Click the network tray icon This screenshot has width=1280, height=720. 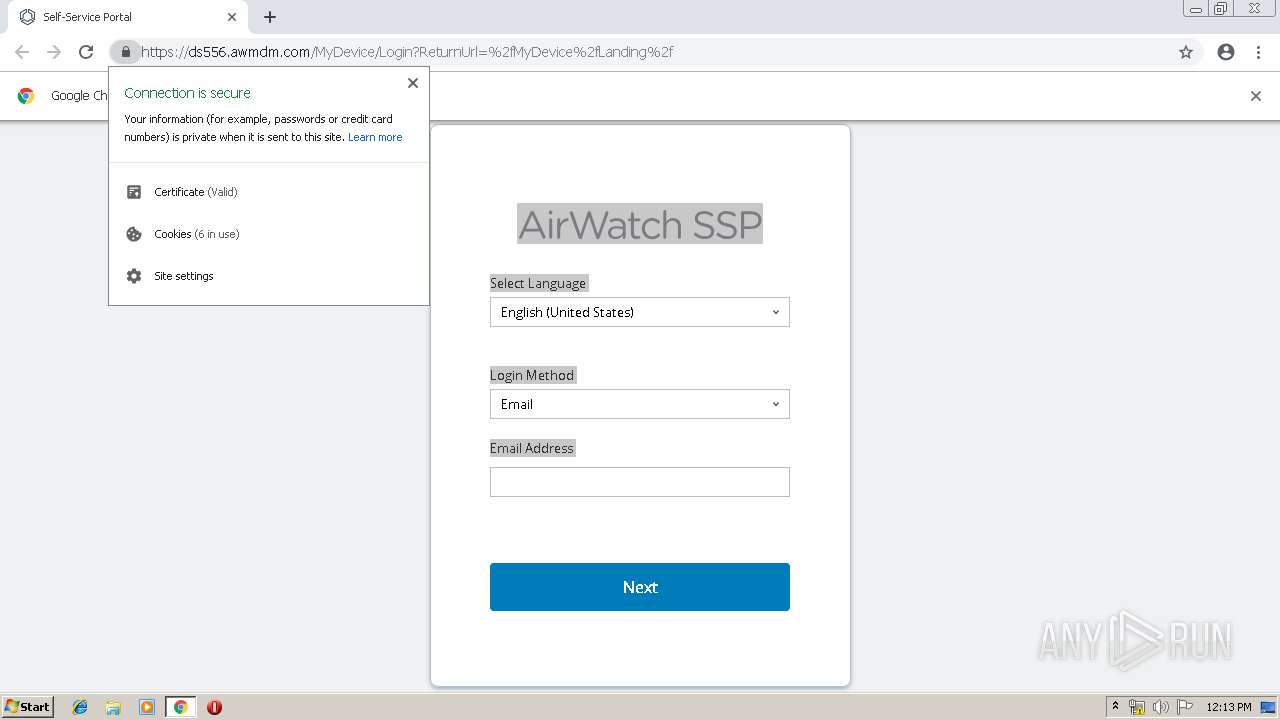click(1137, 707)
